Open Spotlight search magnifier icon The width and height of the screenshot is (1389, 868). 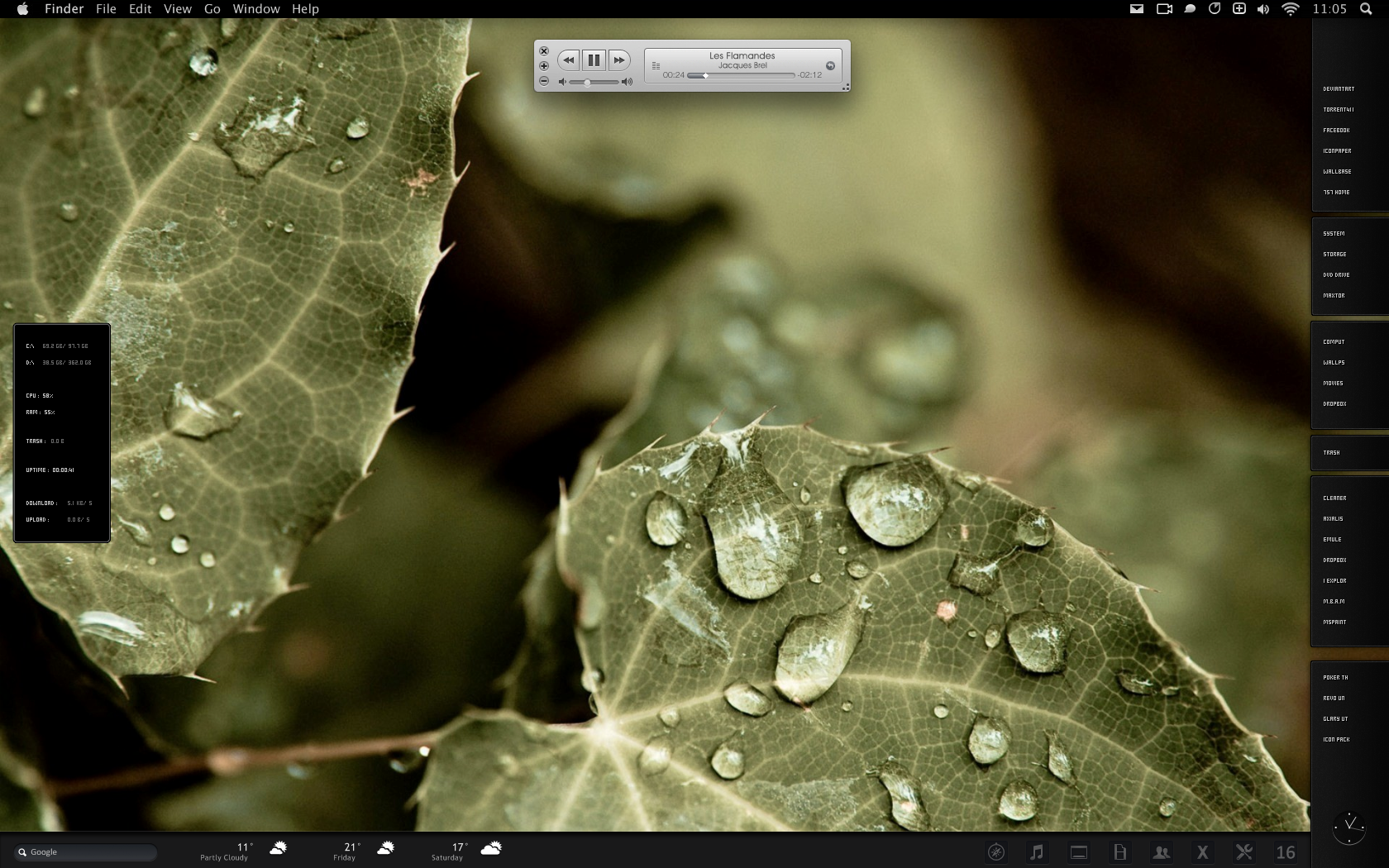1366,9
